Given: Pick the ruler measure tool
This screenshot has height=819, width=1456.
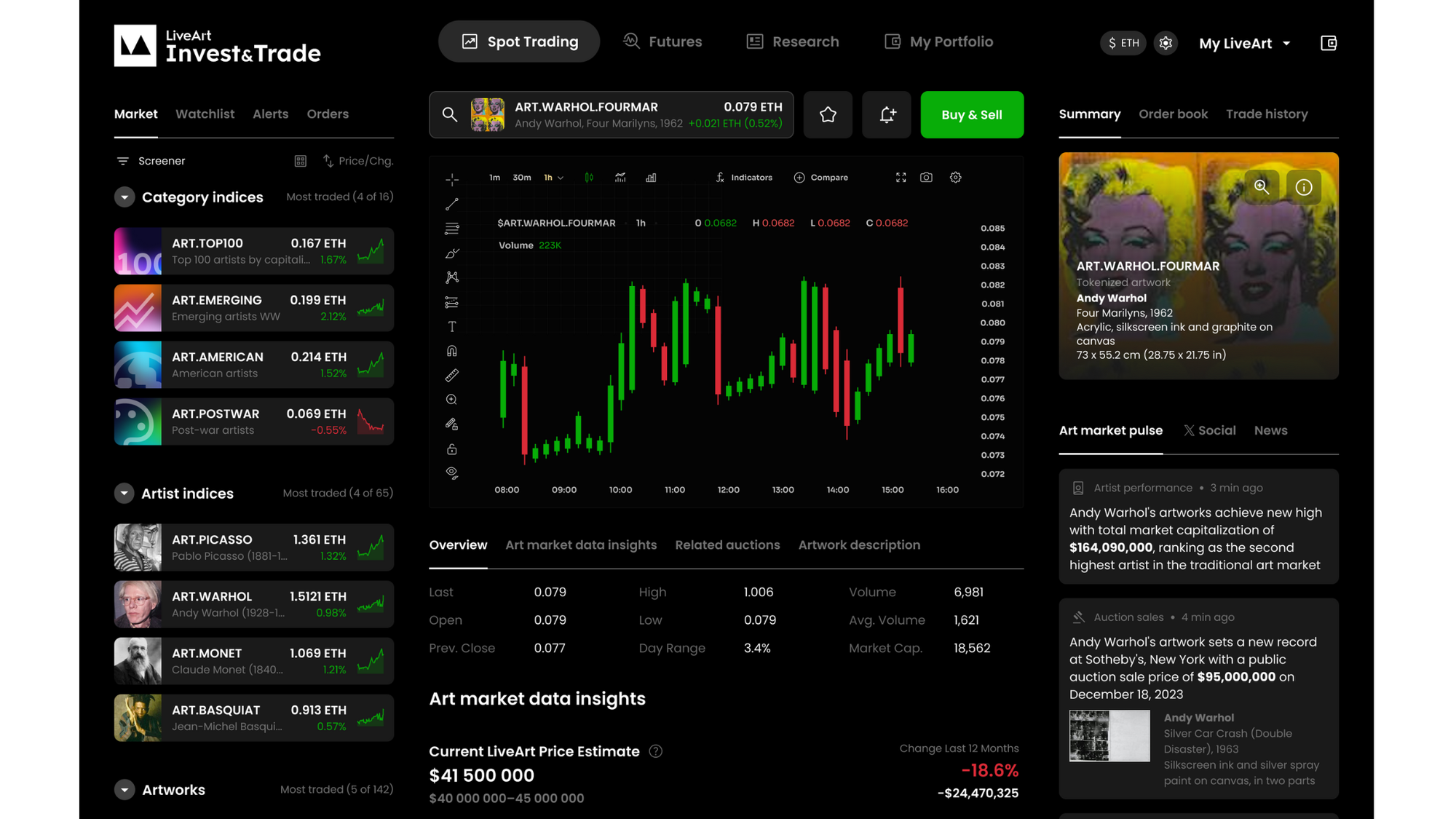Looking at the screenshot, I should [452, 376].
